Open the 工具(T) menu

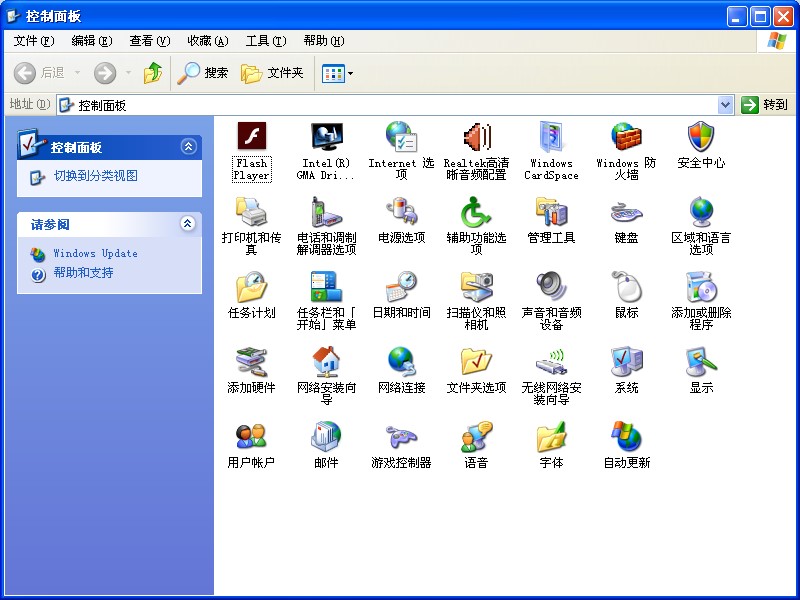tap(265, 41)
